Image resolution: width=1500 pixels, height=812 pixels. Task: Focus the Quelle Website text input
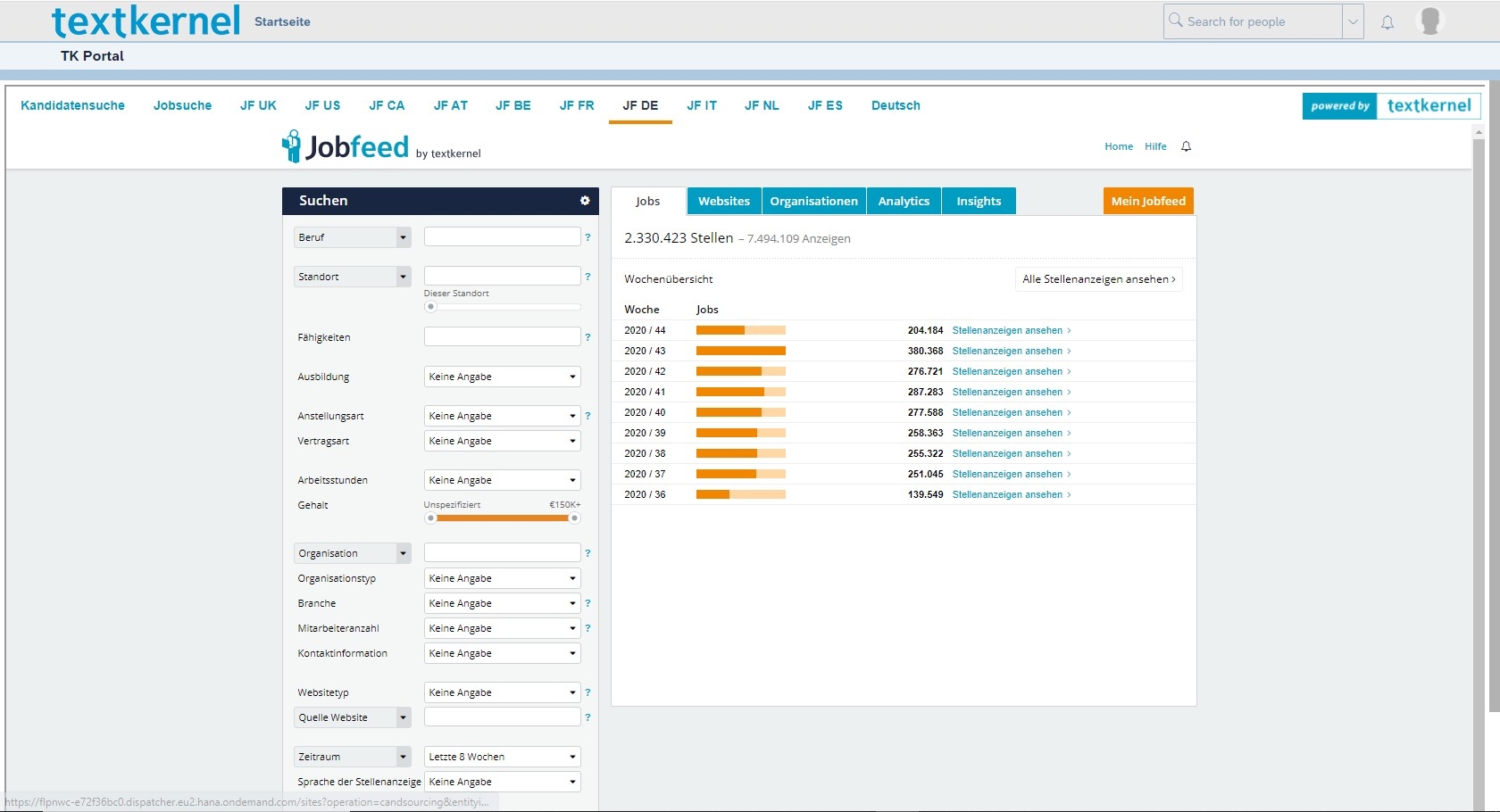coord(503,717)
